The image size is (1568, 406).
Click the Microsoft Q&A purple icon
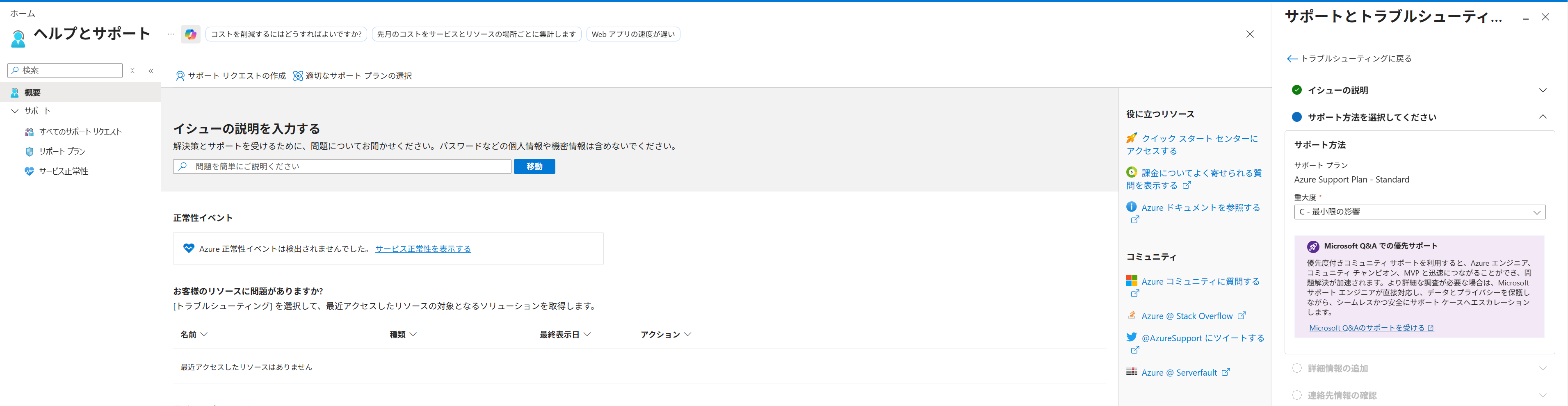(x=1313, y=246)
